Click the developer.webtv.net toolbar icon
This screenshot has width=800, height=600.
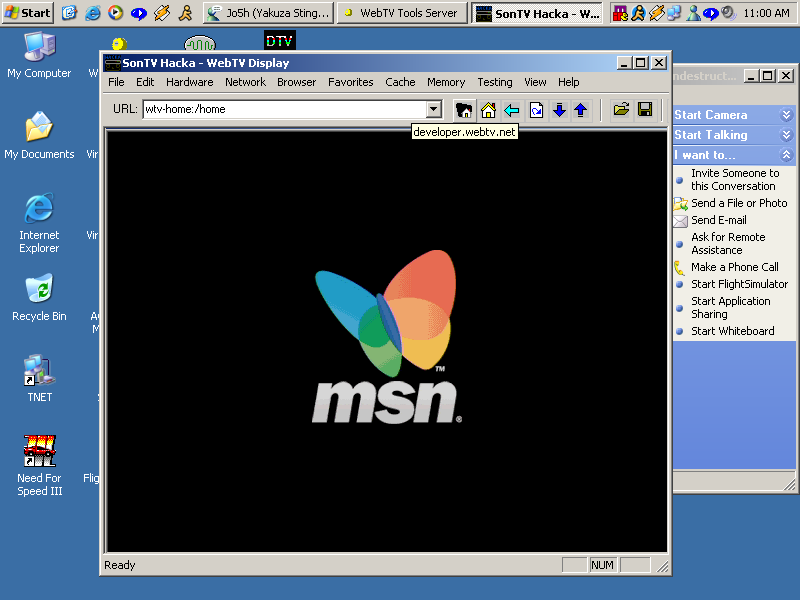point(464,110)
